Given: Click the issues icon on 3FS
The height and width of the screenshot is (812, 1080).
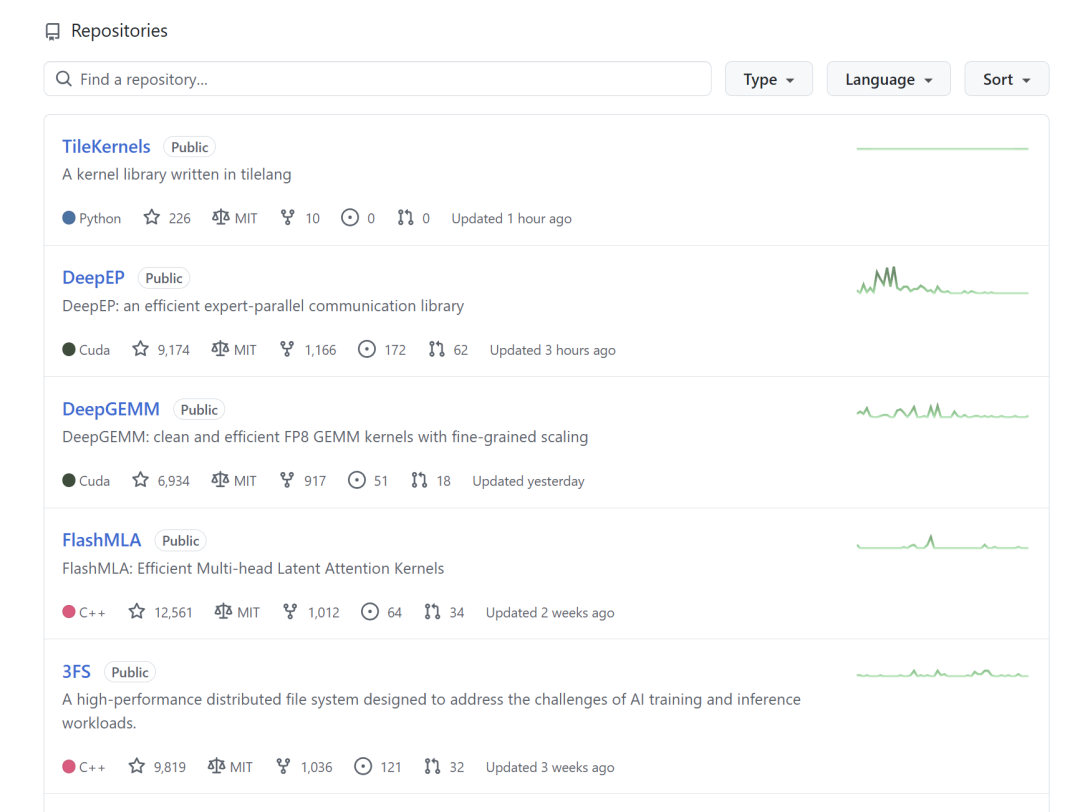Looking at the screenshot, I should tap(364, 767).
